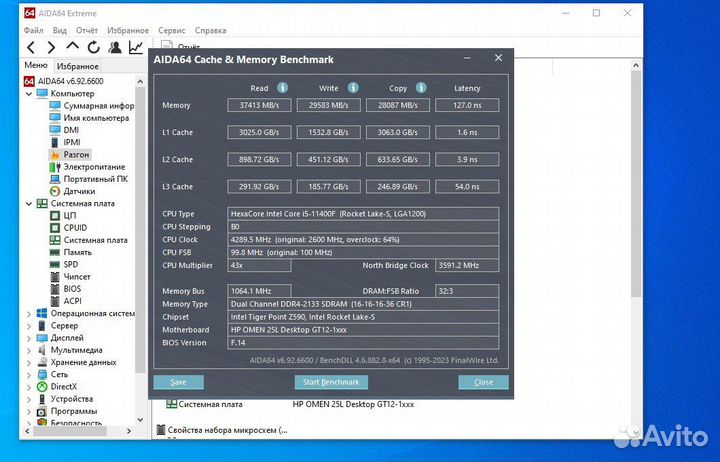This screenshot has height=462, width=720.
Task: Click the Save button in benchmark dialog
Action: (x=178, y=382)
